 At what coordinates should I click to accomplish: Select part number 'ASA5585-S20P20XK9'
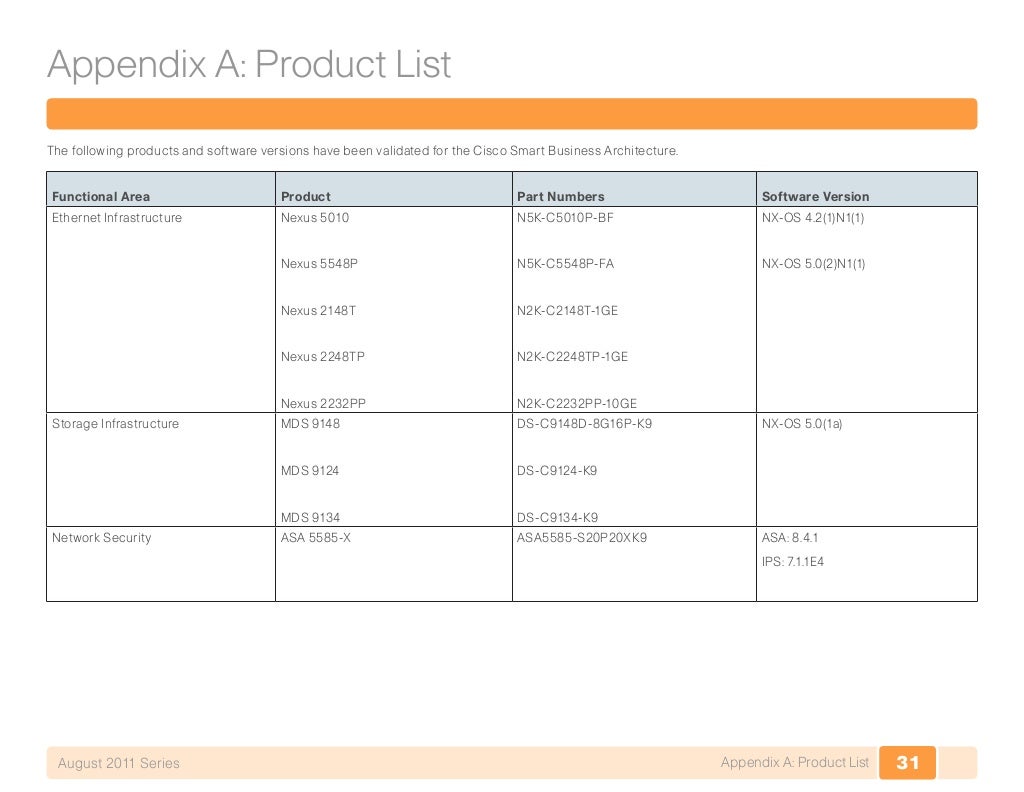[582, 538]
